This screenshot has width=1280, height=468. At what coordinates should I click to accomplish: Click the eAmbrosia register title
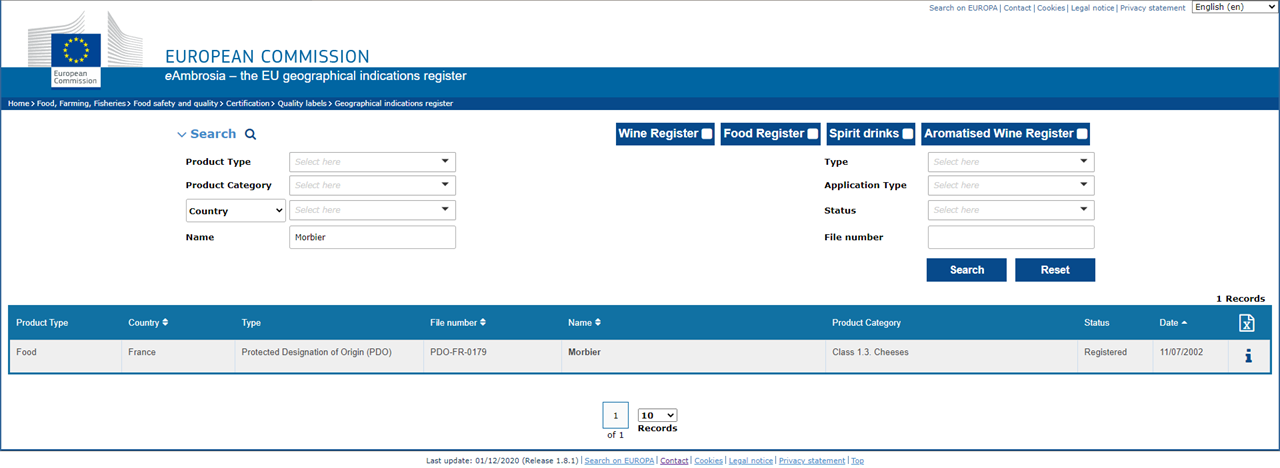[x=316, y=77]
